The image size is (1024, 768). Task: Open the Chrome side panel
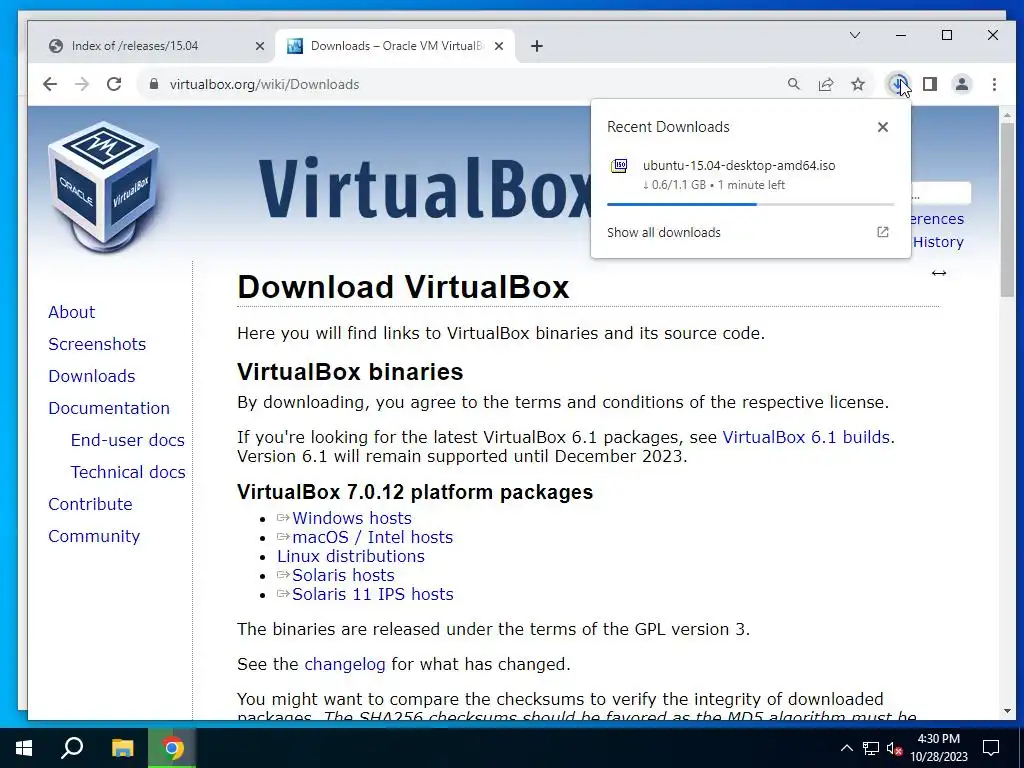pyautogui.click(x=930, y=84)
